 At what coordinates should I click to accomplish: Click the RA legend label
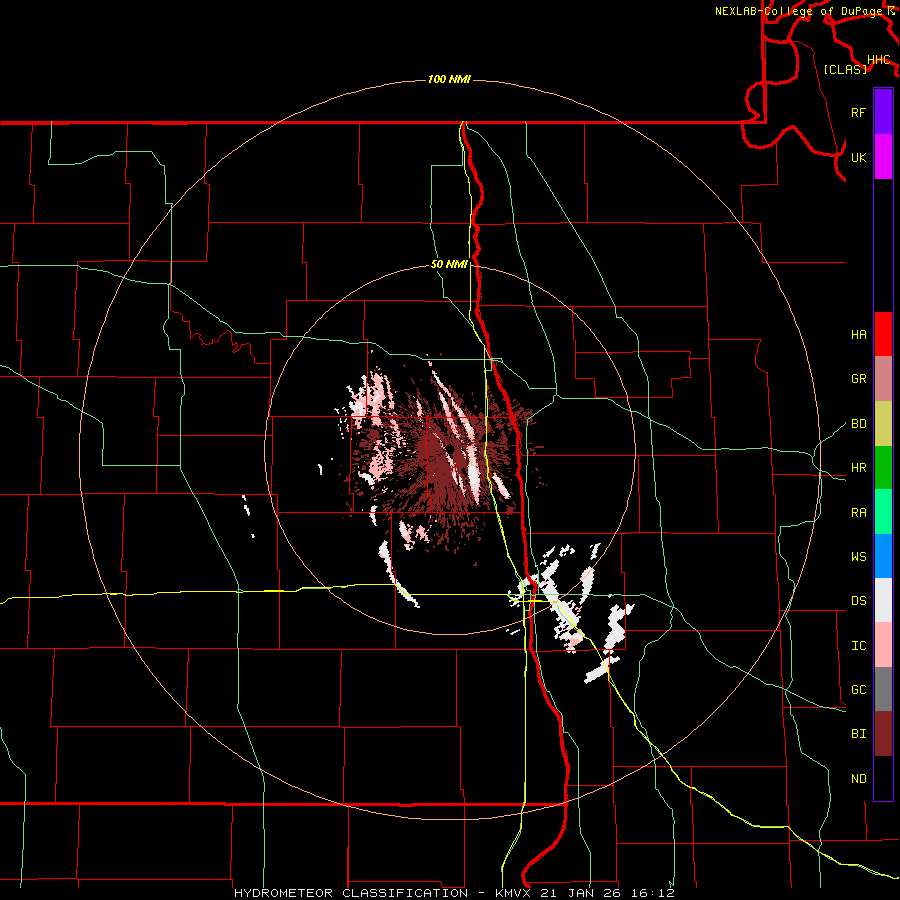click(859, 513)
